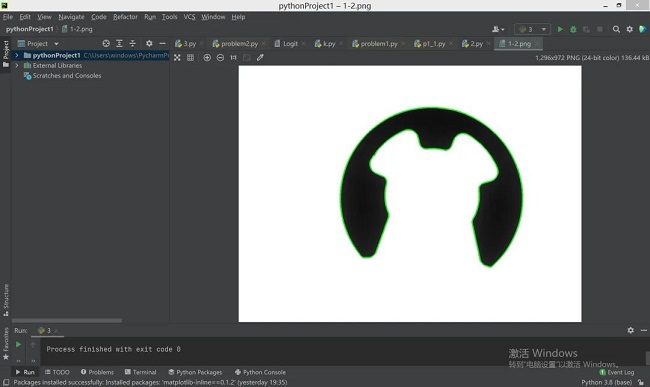
Task: Zoom out of the image
Action: tap(220, 58)
